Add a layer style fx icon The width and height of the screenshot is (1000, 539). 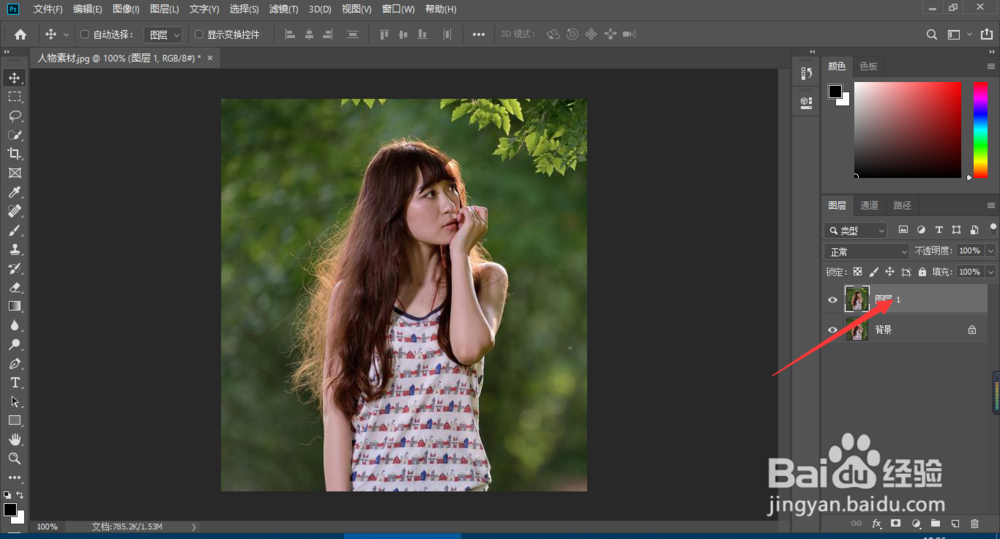click(x=876, y=524)
